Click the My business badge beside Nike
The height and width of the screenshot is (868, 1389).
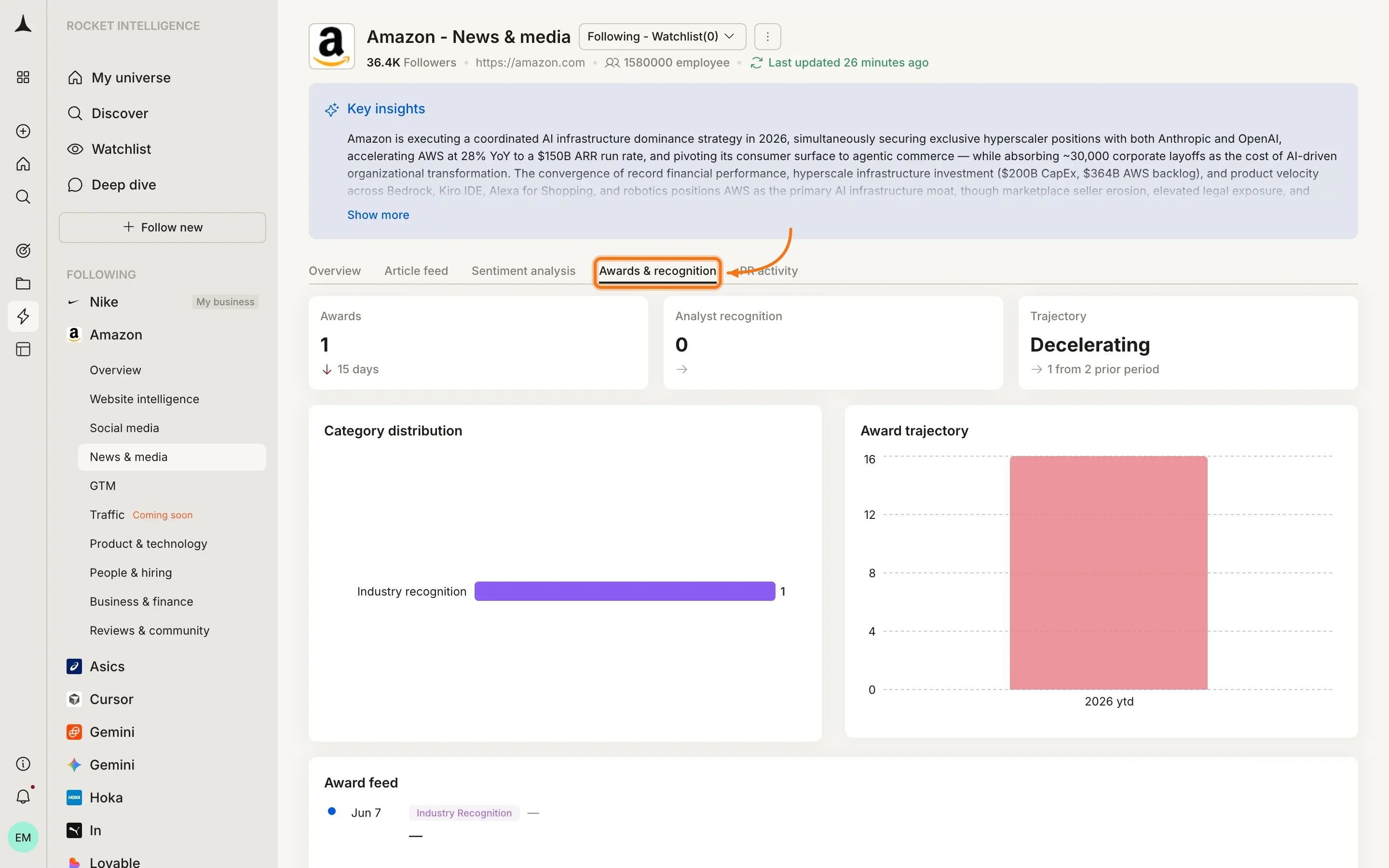(x=225, y=302)
